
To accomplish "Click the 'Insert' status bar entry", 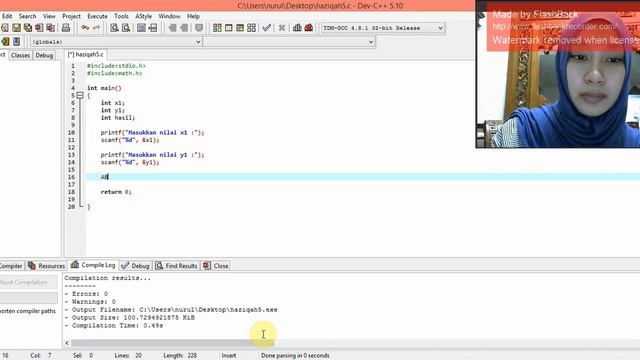I will (229, 356).
